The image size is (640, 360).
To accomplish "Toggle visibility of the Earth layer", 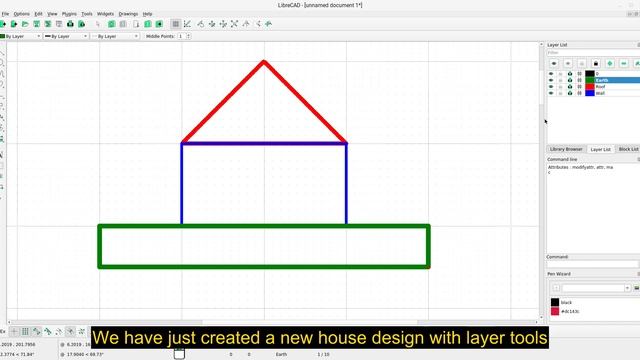I will [551, 80].
